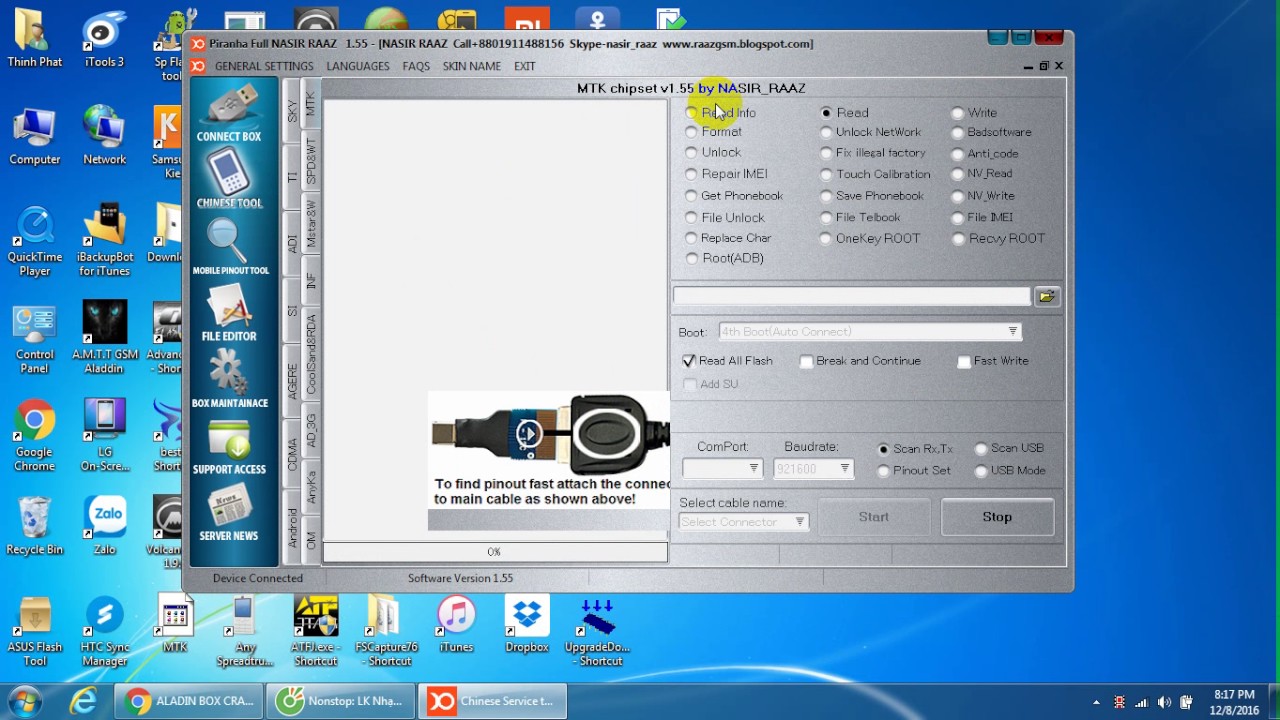Select the Pinout Set radio button

pos(914,470)
